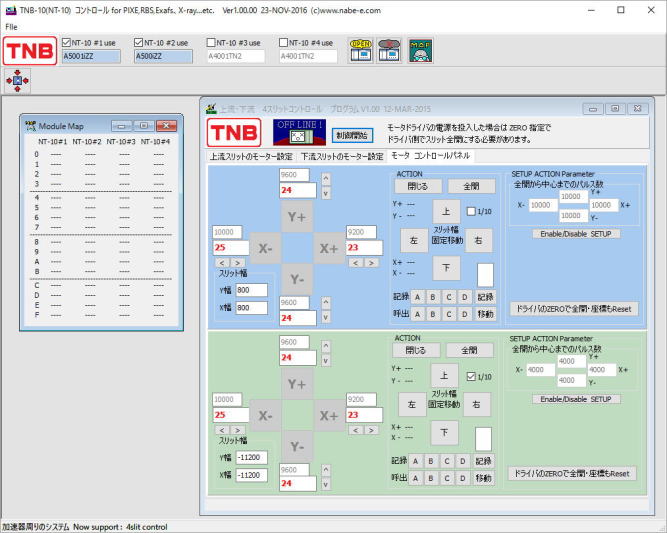Click right stepper under X+ value, green panel

tap(371, 430)
